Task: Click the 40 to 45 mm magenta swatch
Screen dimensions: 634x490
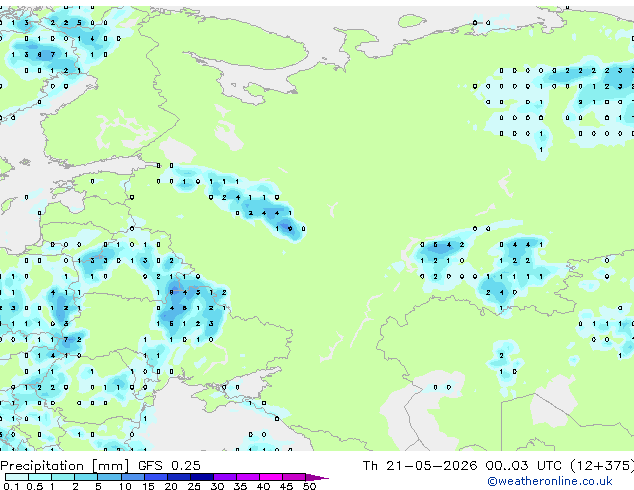Action: 271,477
